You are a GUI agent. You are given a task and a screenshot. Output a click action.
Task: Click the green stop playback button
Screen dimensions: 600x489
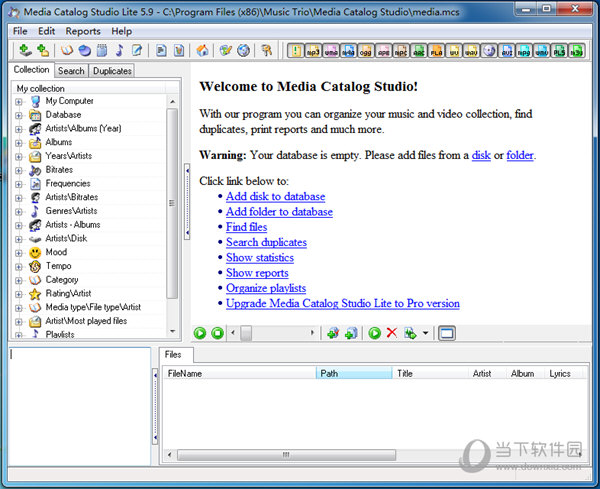(x=217, y=333)
